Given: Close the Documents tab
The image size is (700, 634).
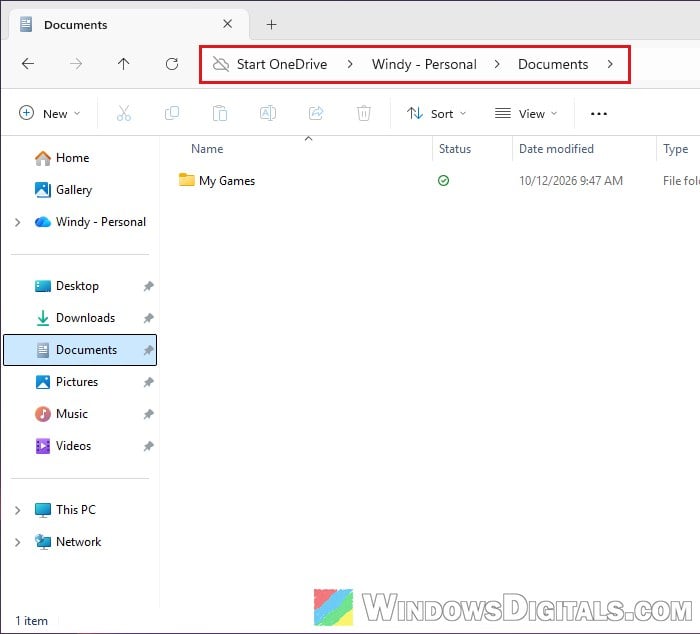Looking at the screenshot, I should (x=228, y=24).
